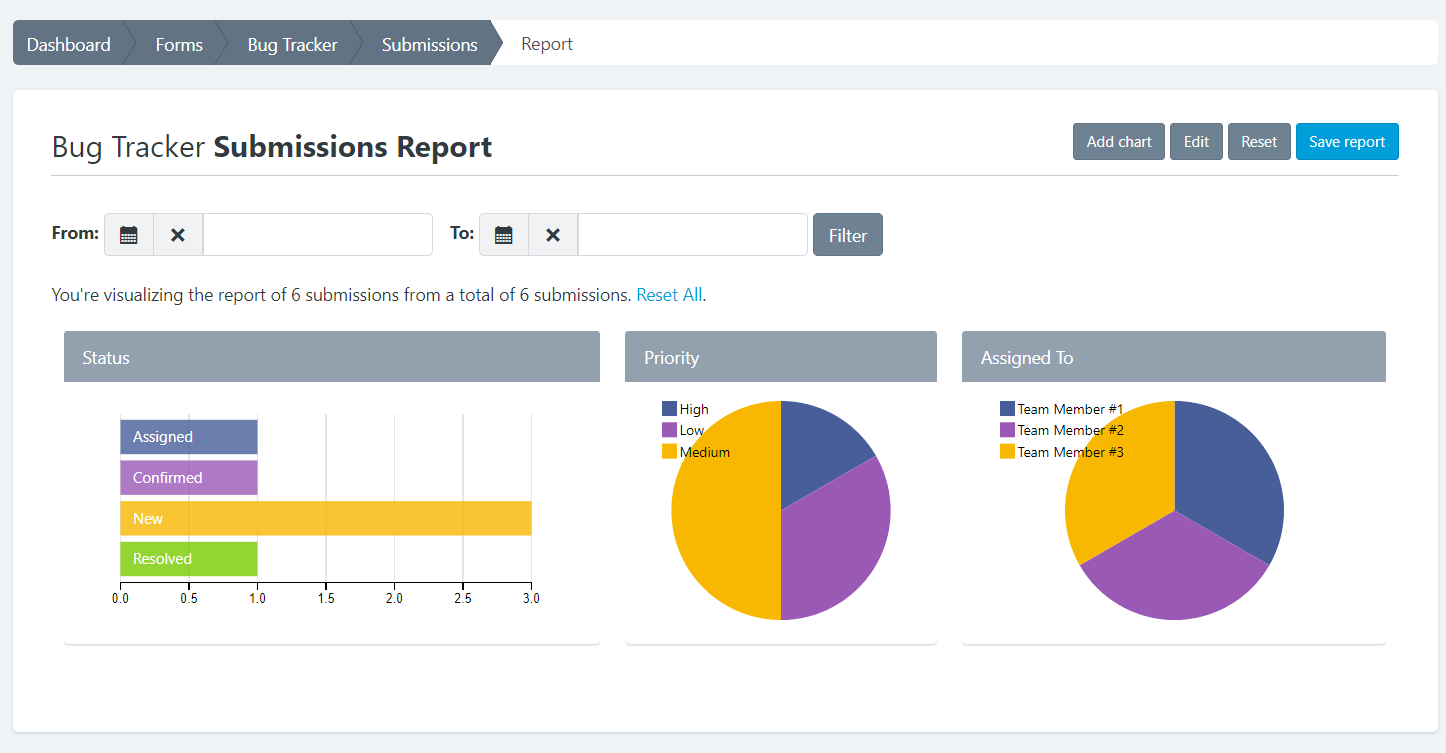Viewport: 1446px width, 753px height.
Task: Open the To date calendar picker
Action: [504, 235]
